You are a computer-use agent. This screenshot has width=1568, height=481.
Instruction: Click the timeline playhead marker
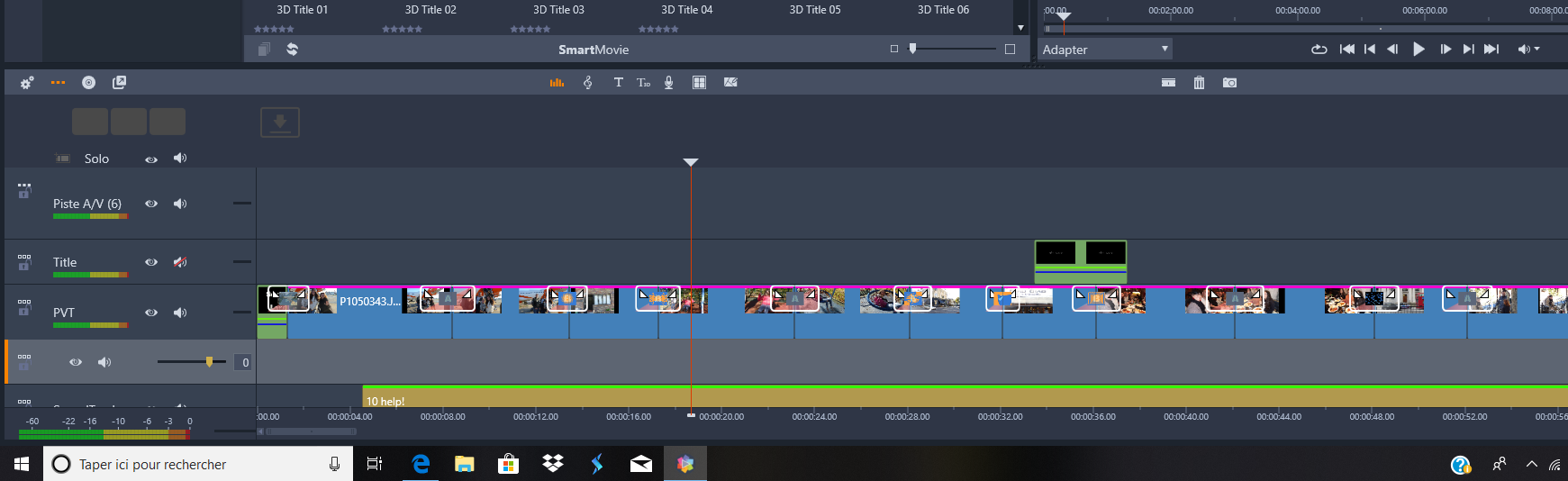click(x=691, y=162)
